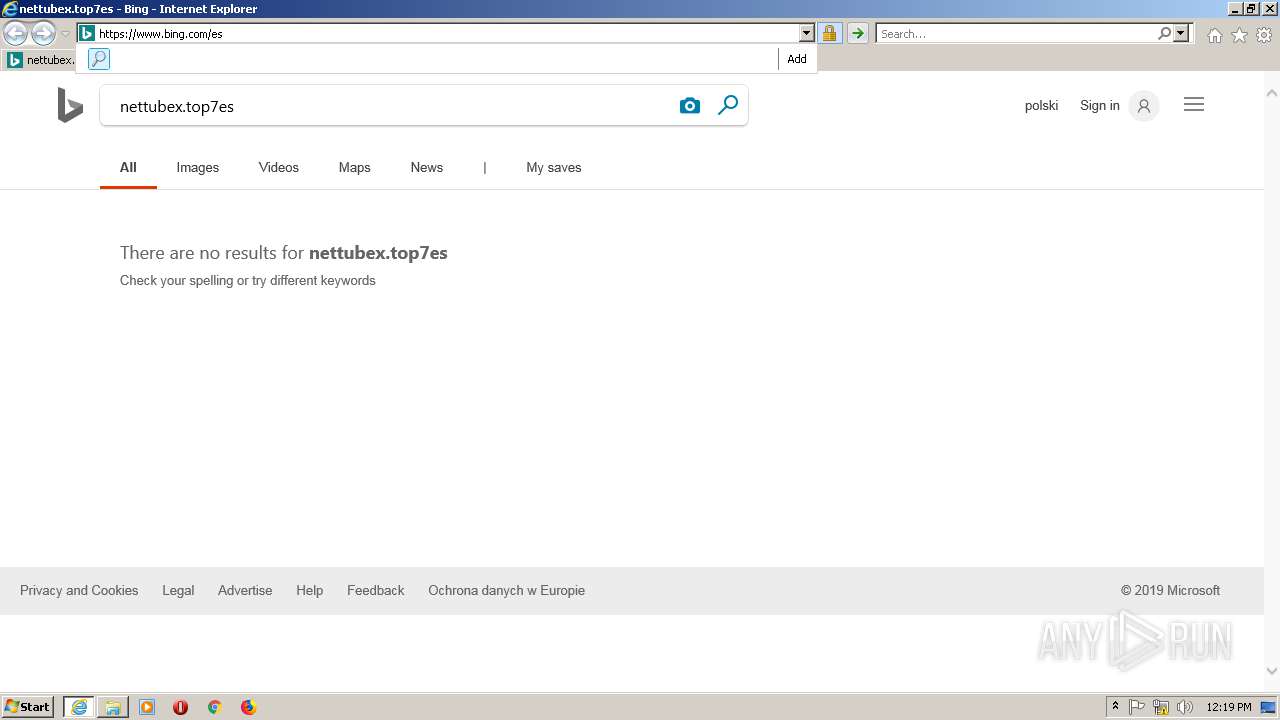
Task: Click the taskbar clock 12:19 PM
Action: (x=1229, y=707)
